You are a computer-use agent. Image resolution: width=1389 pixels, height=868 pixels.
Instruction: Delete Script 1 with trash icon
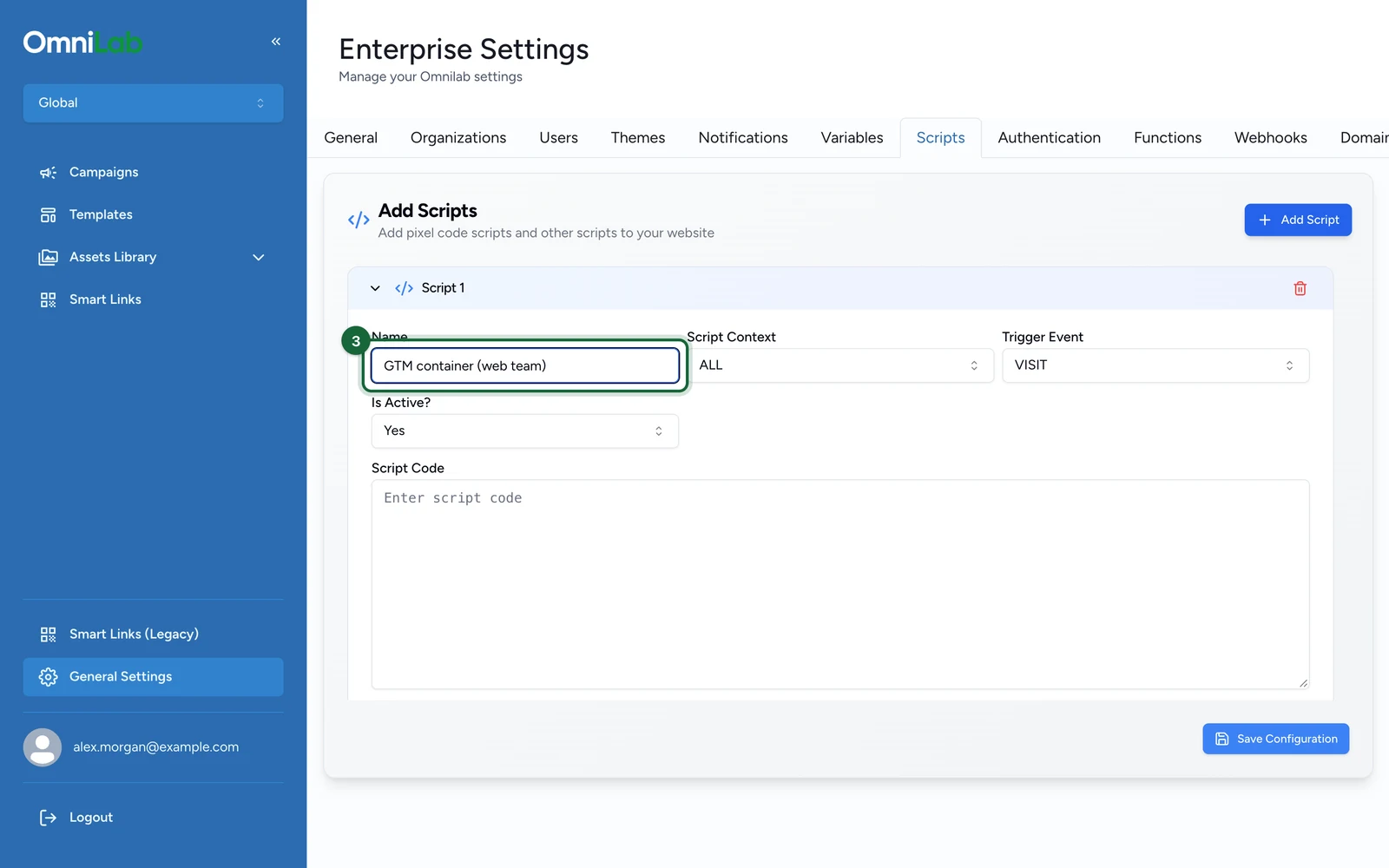pos(1300,288)
